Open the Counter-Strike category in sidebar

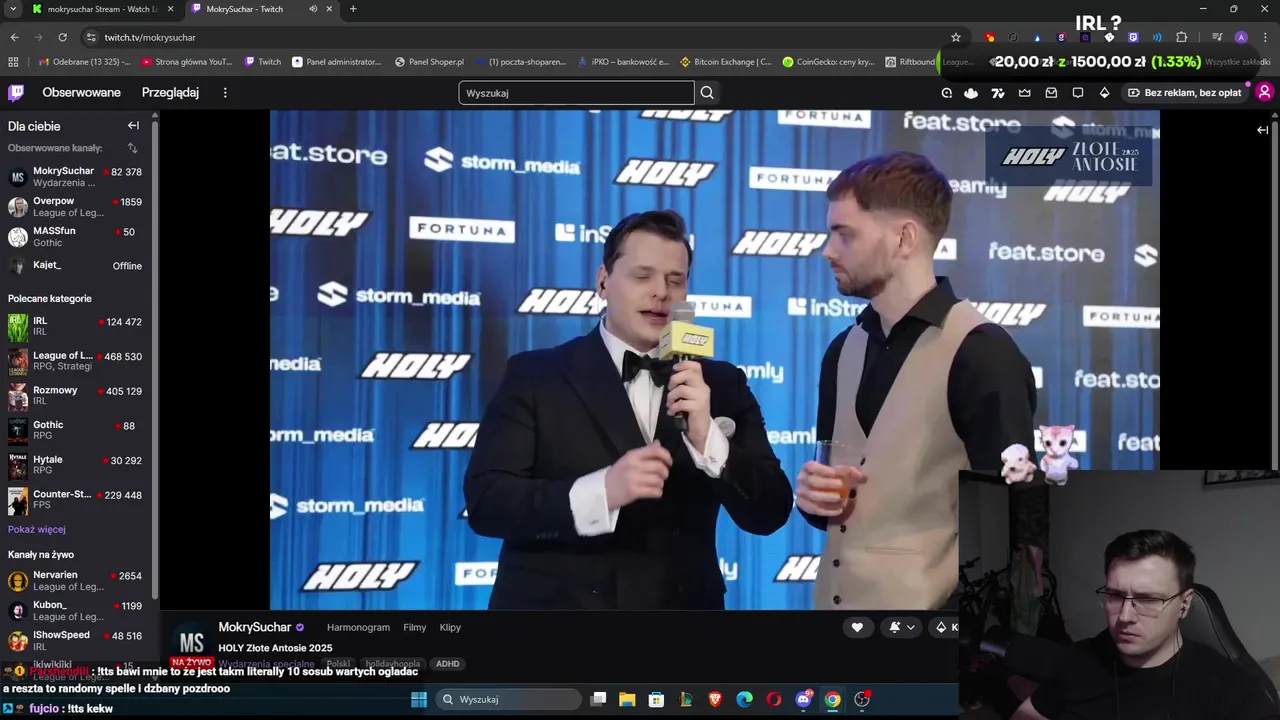[x=76, y=499]
